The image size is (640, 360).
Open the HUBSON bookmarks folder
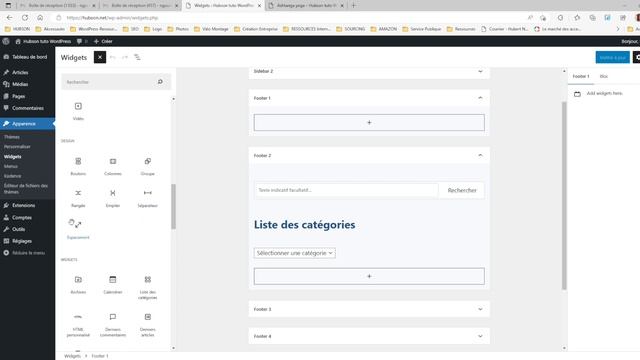(18, 29)
